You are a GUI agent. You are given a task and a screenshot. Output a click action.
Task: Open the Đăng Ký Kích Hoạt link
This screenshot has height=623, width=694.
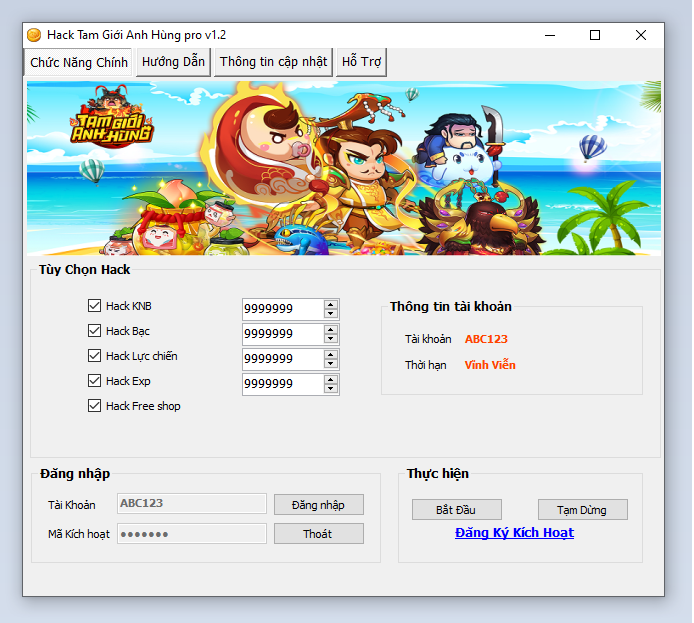point(514,533)
